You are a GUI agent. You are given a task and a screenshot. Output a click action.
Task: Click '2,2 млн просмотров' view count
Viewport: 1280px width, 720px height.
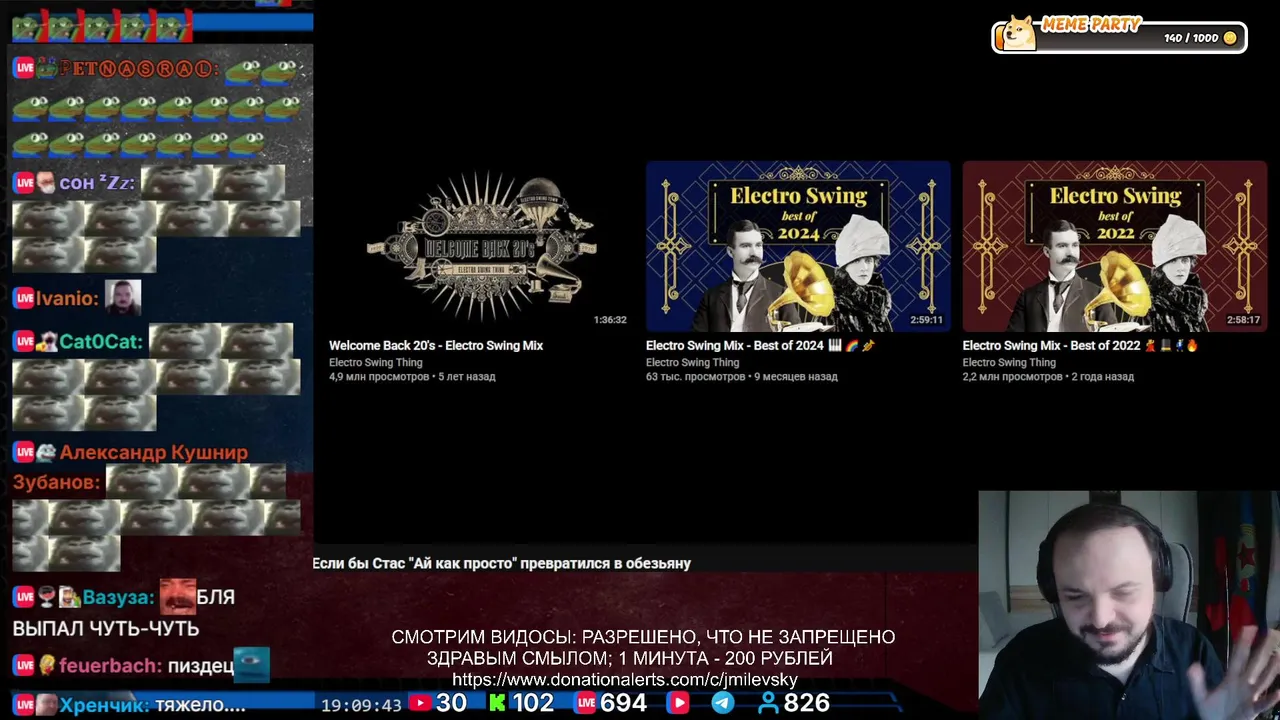(1012, 377)
